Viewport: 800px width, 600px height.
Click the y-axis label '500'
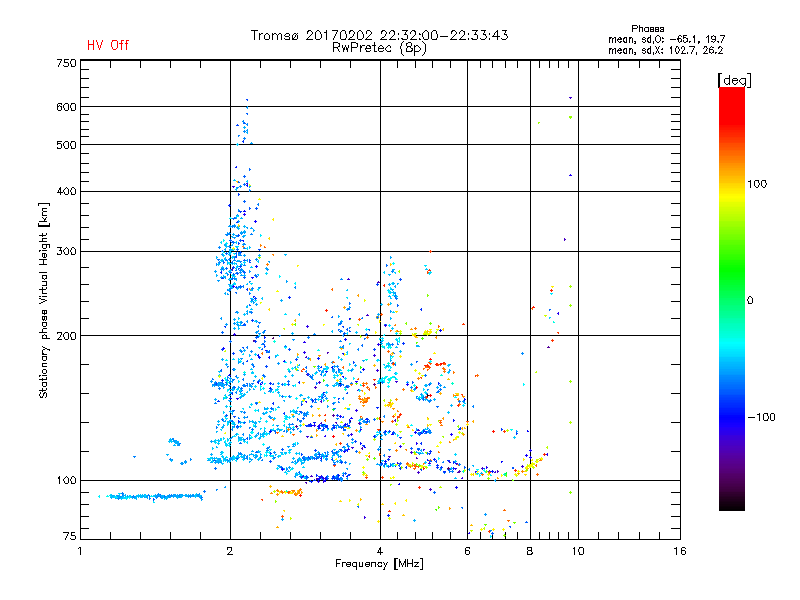coord(67,145)
